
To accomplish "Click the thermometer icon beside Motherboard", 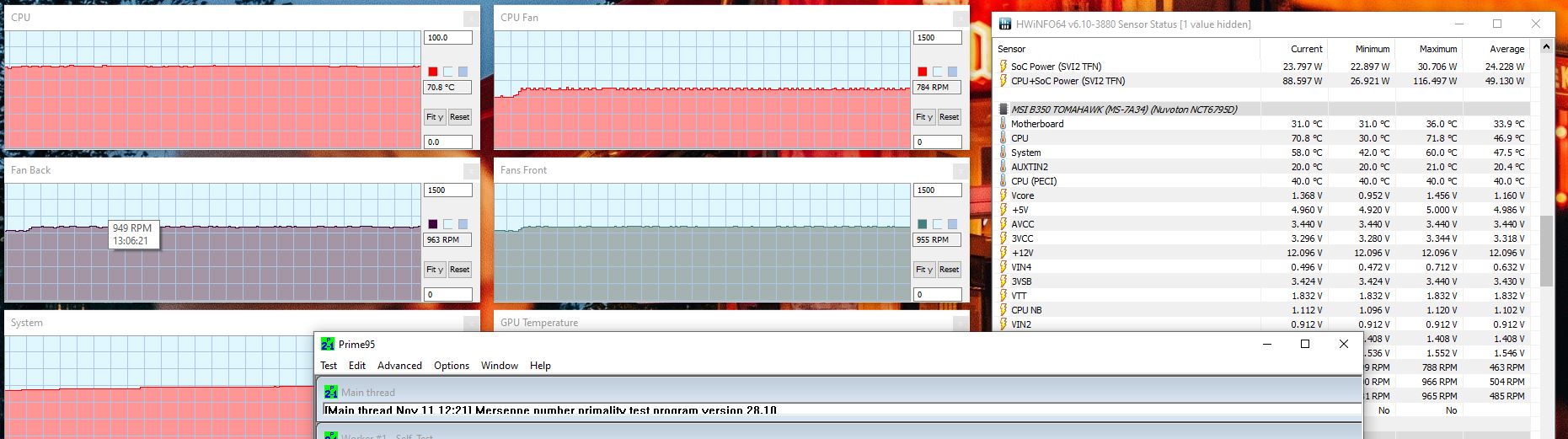I will (x=1003, y=124).
